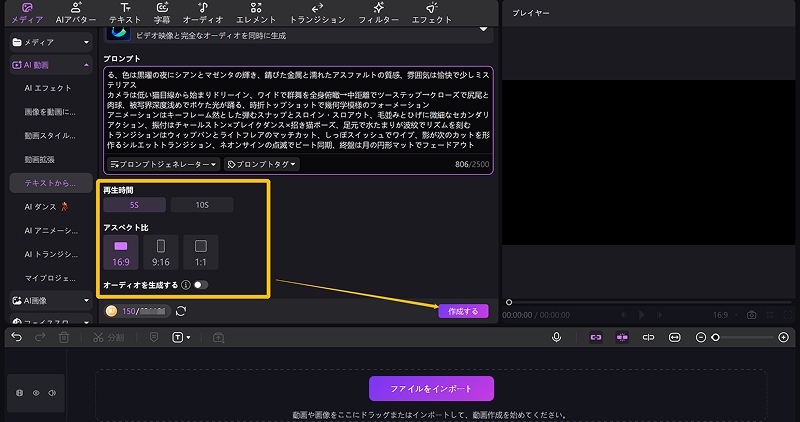Toggle the magnetic snapping icon
The height and width of the screenshot is (422, 800).
pyautogui.click(x=622, y=337)
